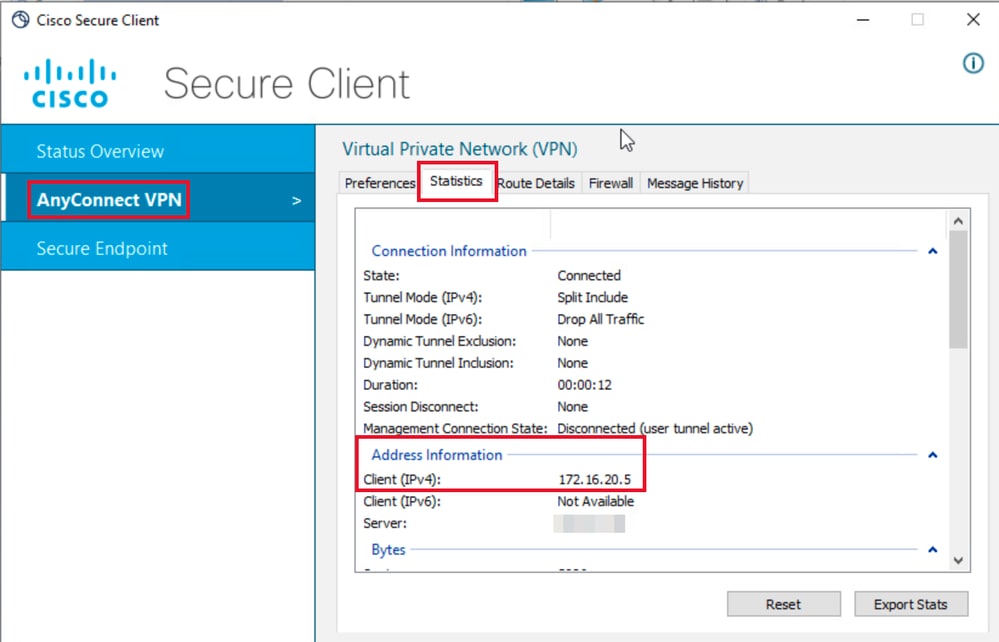The width and height of the screenshot is (999, 642).
Task: Switch to the Statistics tab
Action: [x=456, y=182]
